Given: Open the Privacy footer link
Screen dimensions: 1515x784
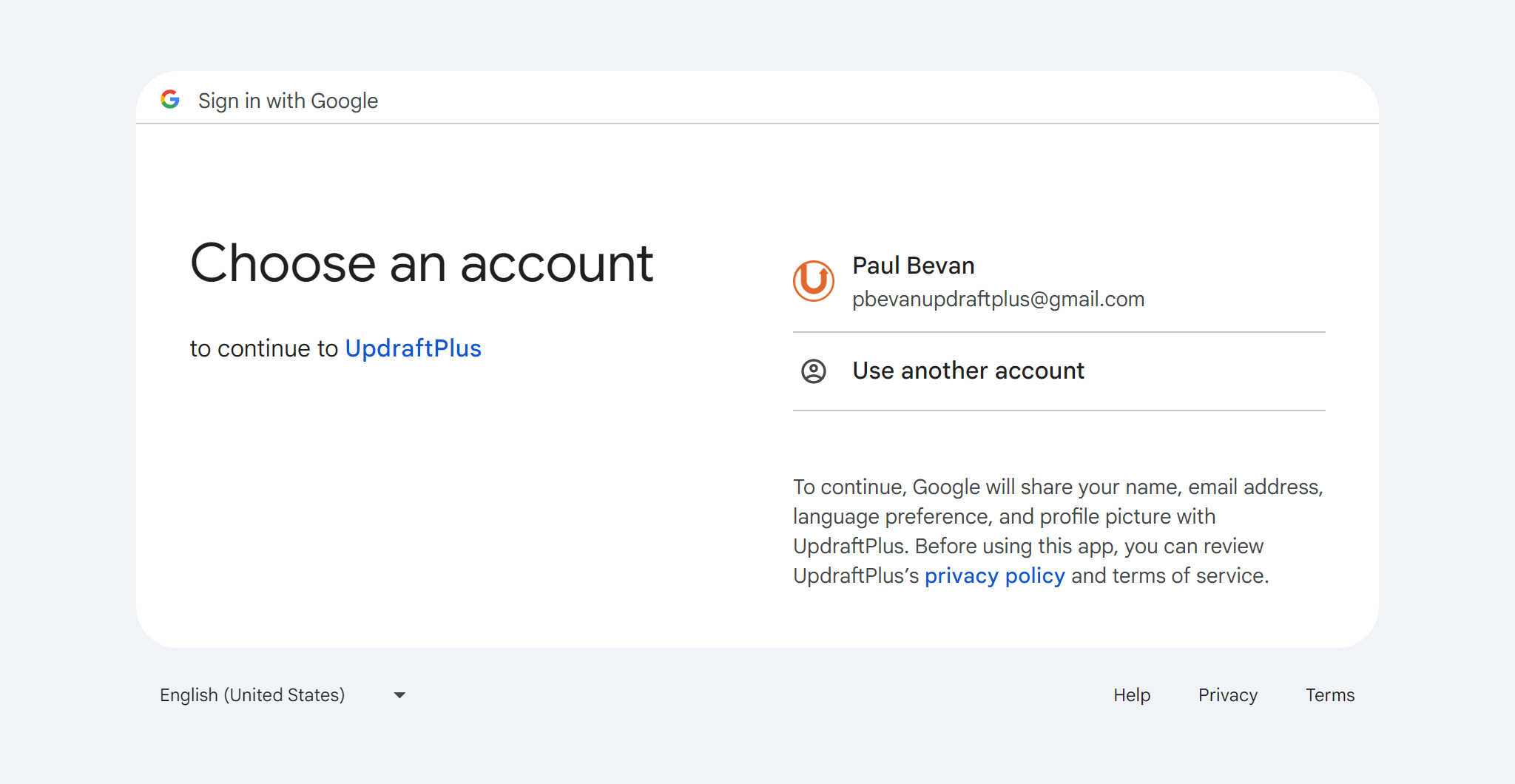Looking at the screenshot, I should click(1227, 695).
